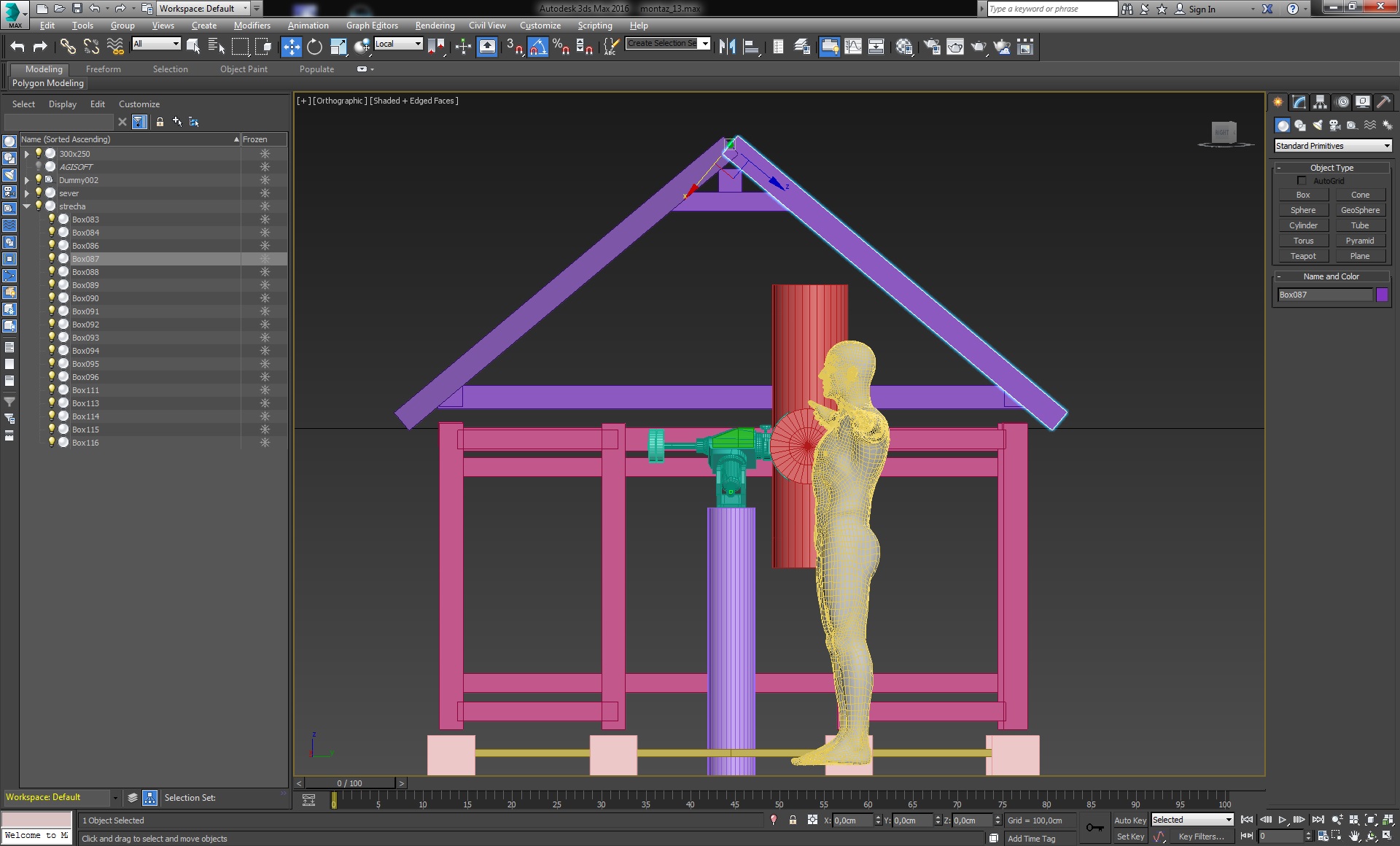This screenshot has height=846, width=1400.
Task: Click the GeoSphere primitive button
Action: pos(1360,210)
